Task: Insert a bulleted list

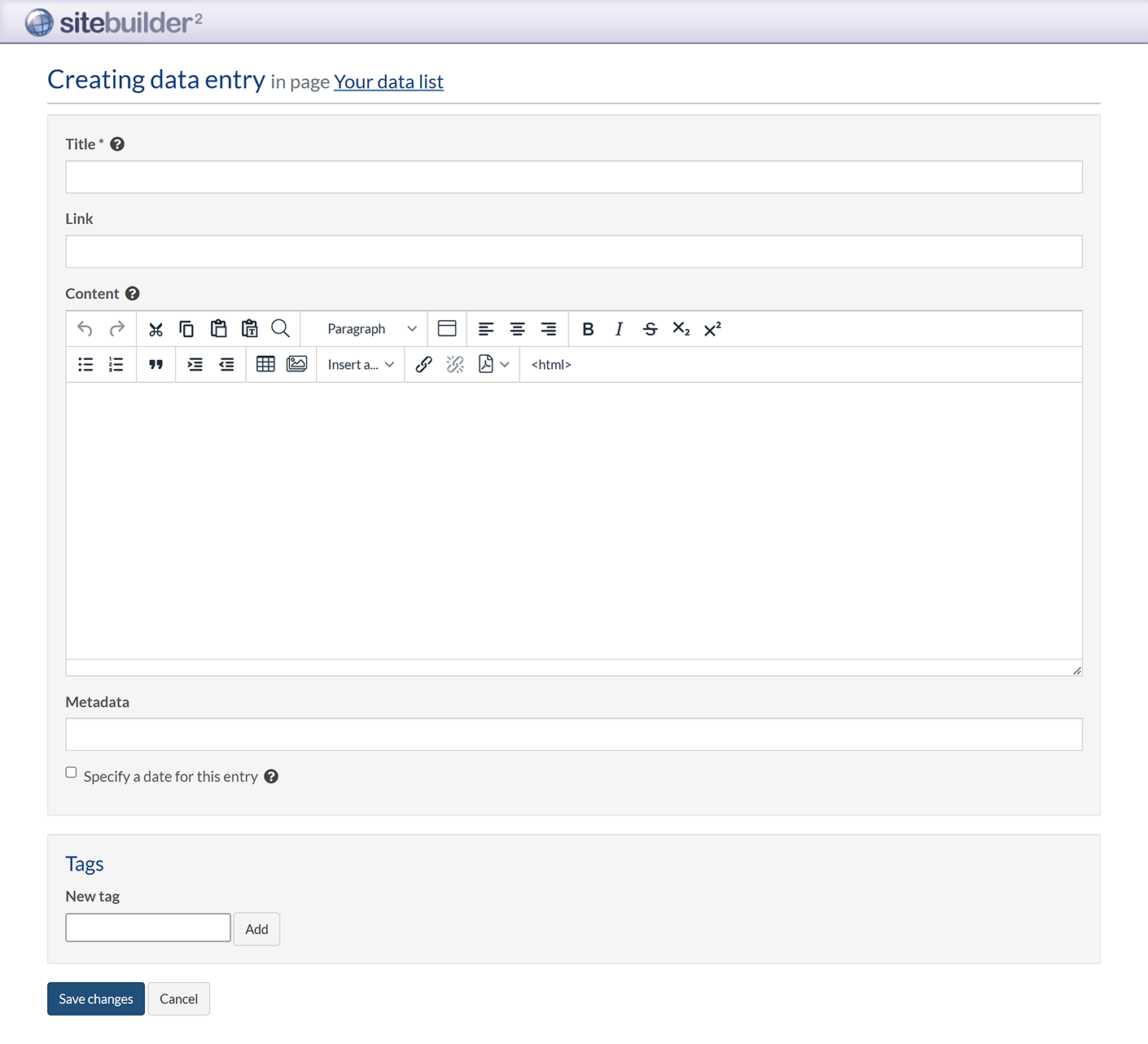Action: 85,365
